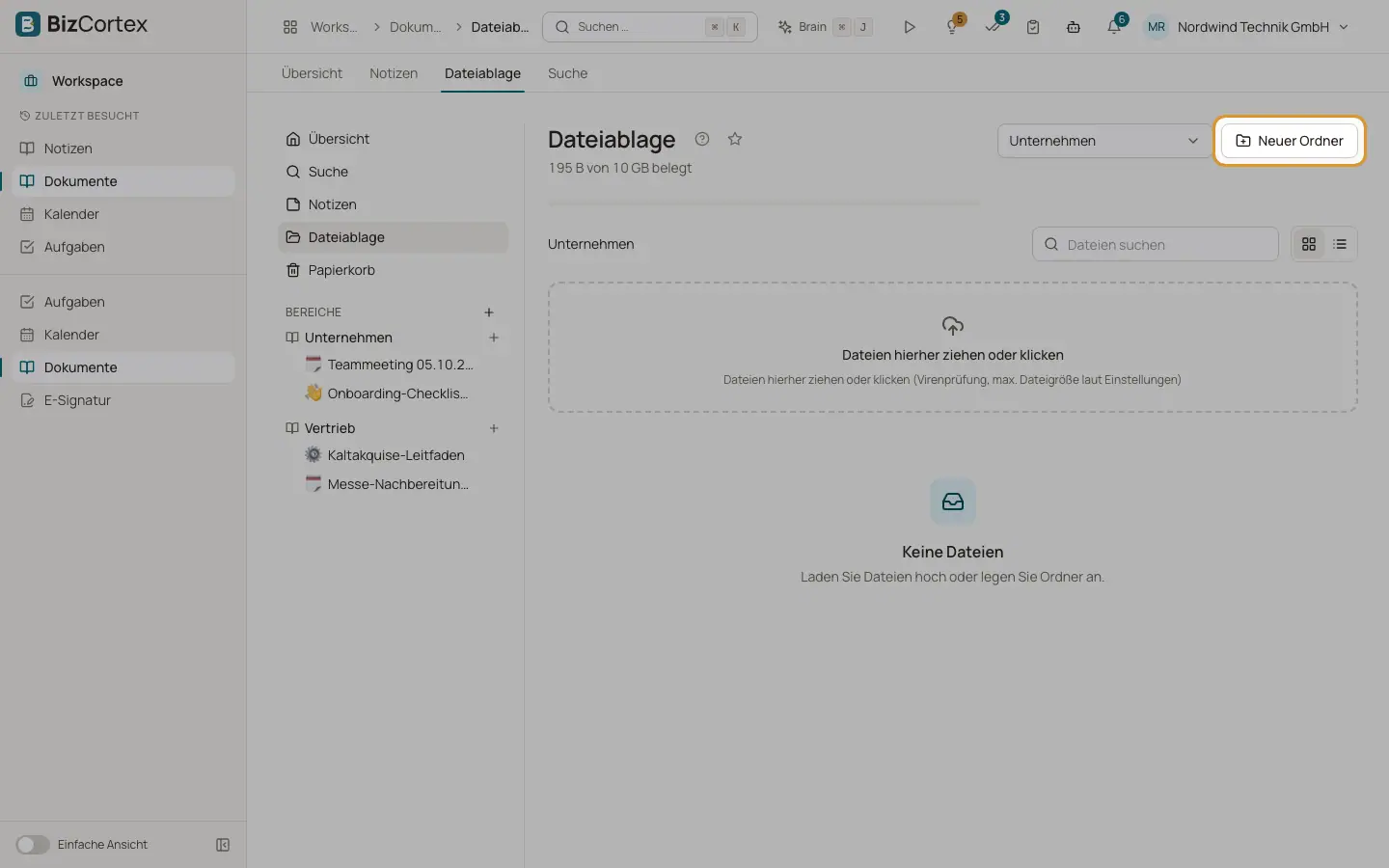The image size is (1389, 868).
Task: Click the play icon in top bar
Action: (909, 27)
